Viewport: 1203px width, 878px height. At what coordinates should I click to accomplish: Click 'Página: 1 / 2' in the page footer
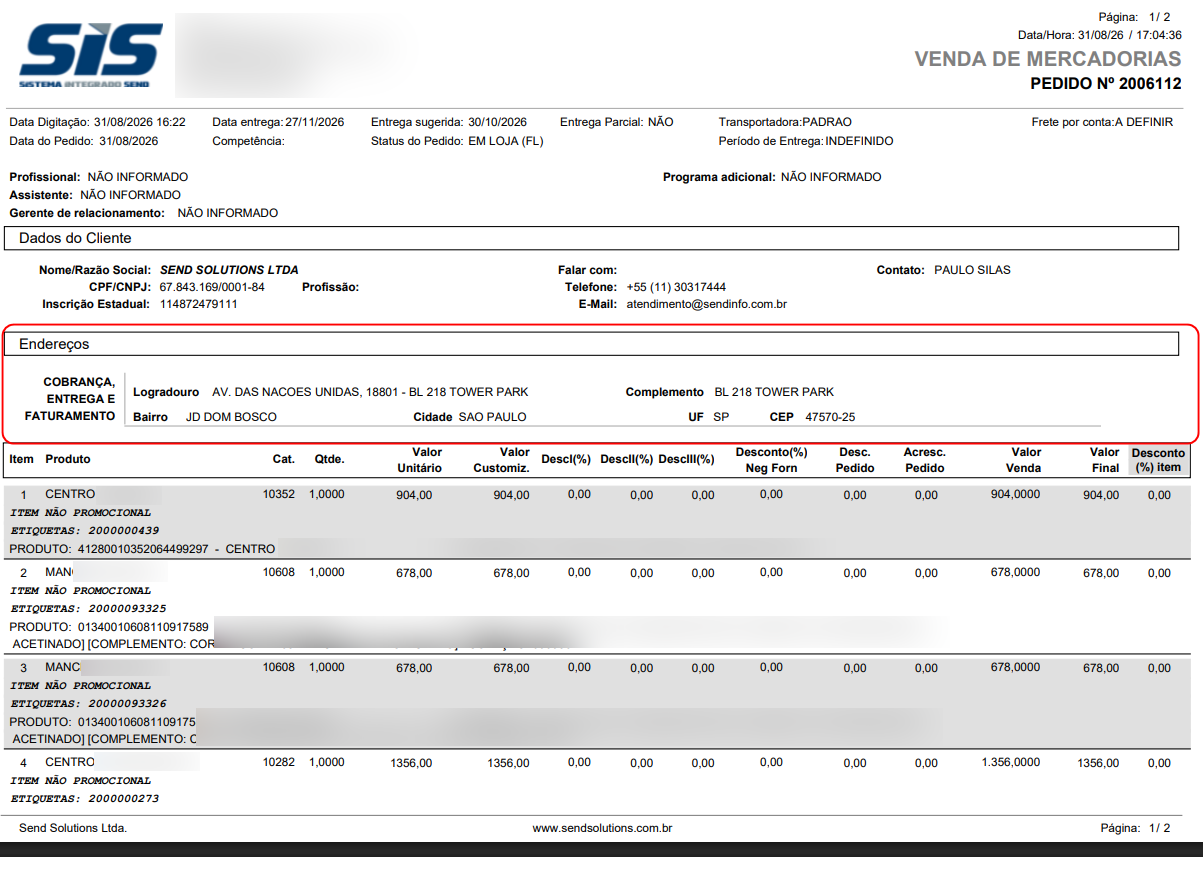[1135, 828]
